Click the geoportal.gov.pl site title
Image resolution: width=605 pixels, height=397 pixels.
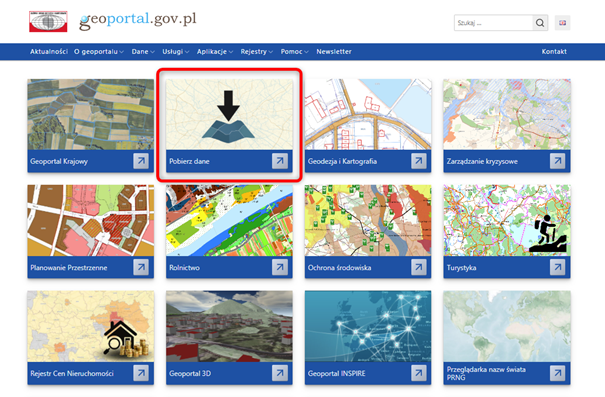point(138,20)
